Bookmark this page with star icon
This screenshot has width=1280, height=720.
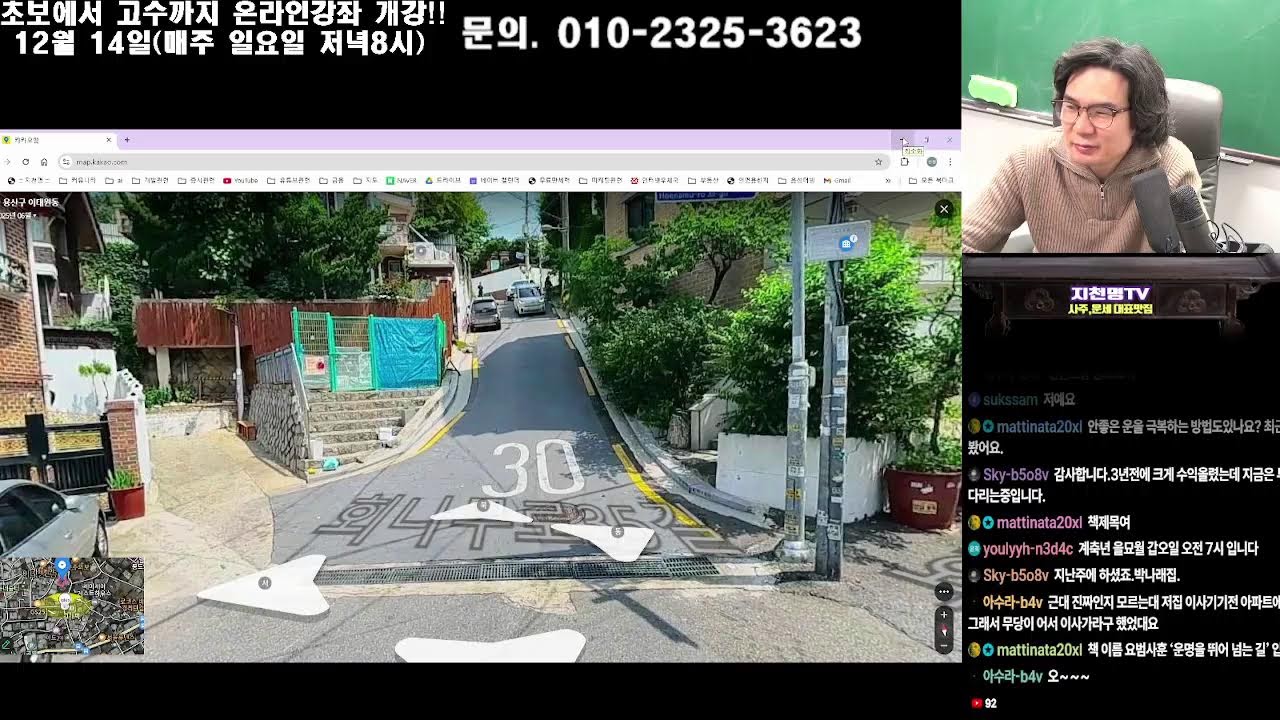[x=879, y=162]
